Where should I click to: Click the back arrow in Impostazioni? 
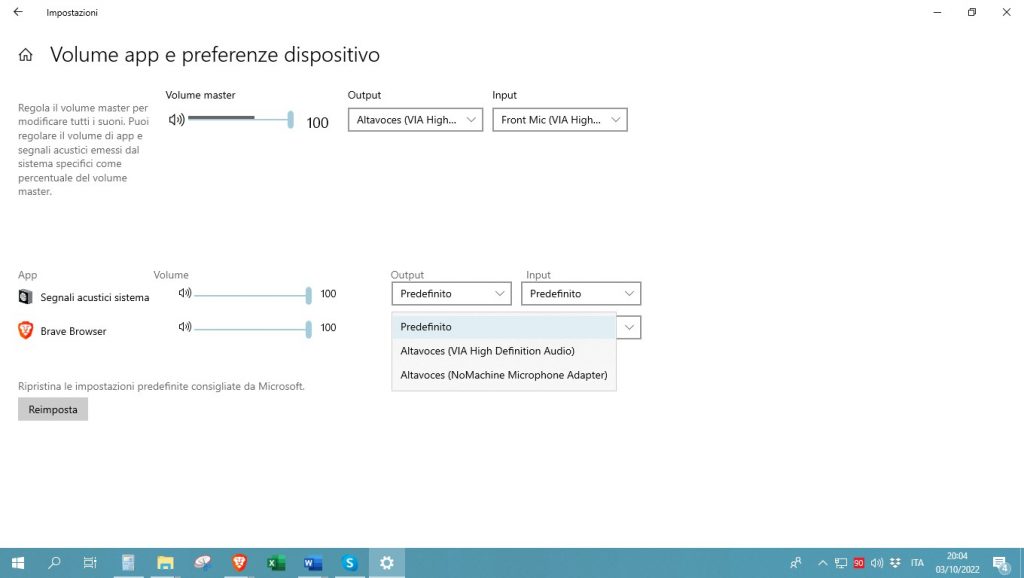[18, 12]
